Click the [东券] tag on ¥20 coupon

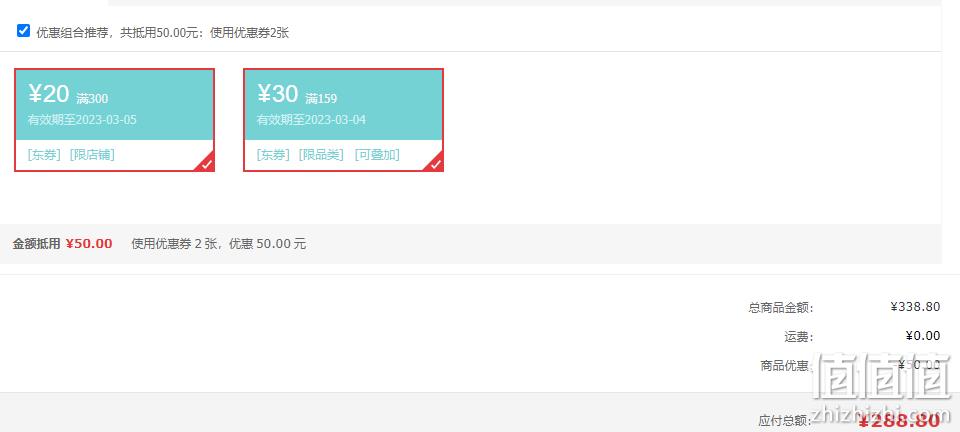tap(44, 155)
